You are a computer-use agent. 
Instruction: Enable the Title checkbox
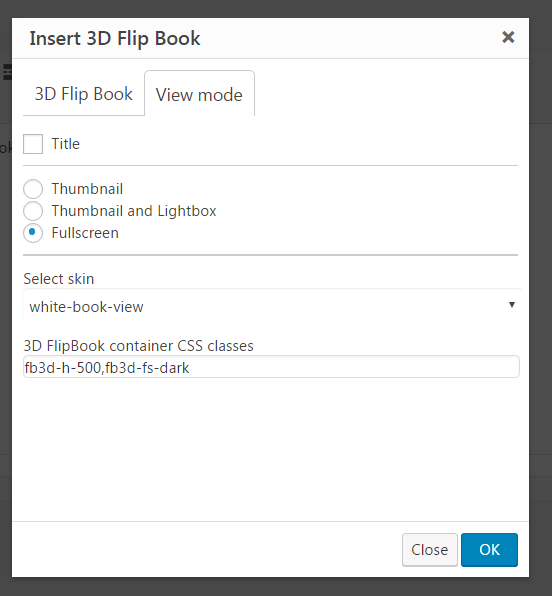point(33,144)
